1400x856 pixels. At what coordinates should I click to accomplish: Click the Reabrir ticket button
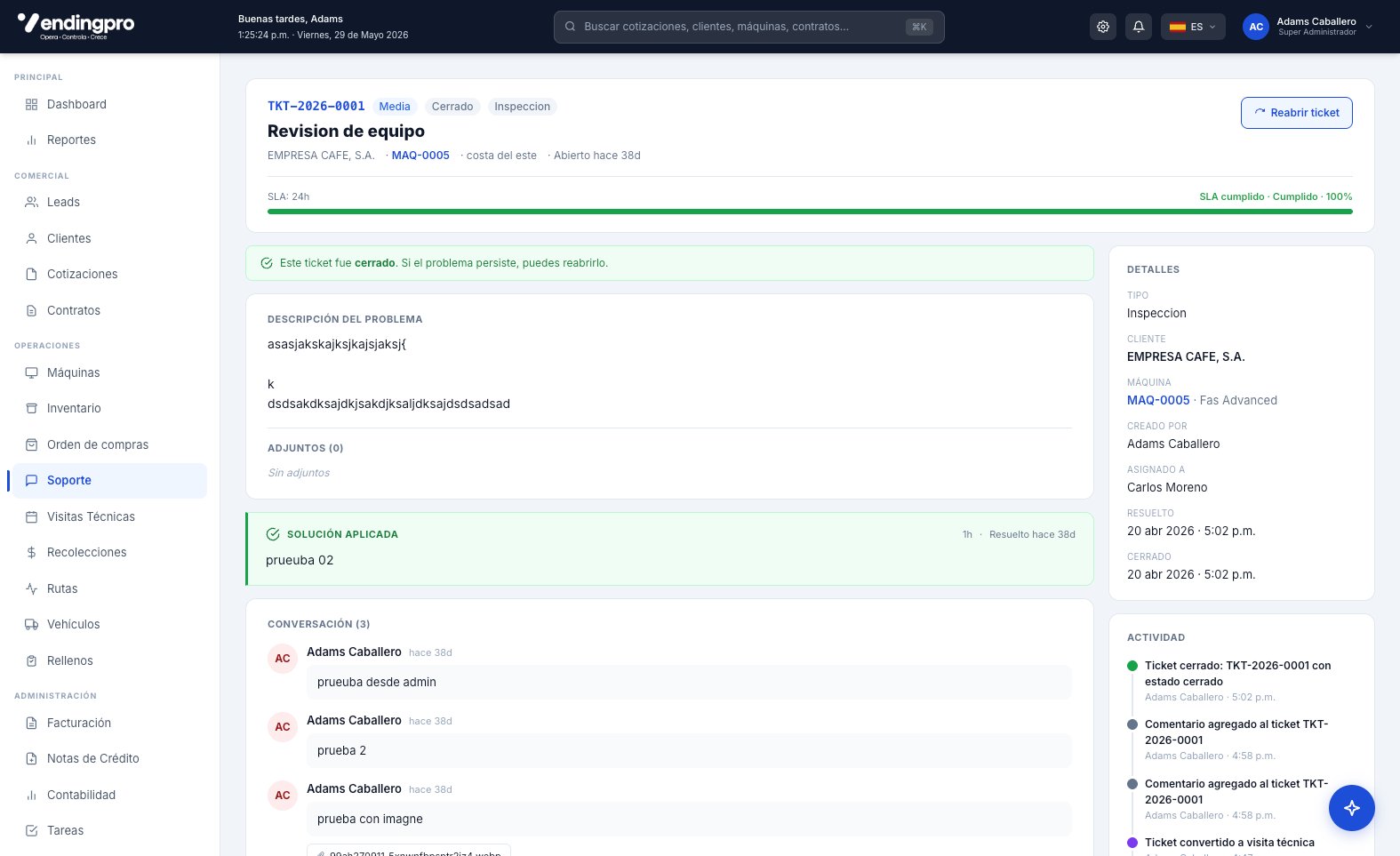click(x=1297, y=113)
